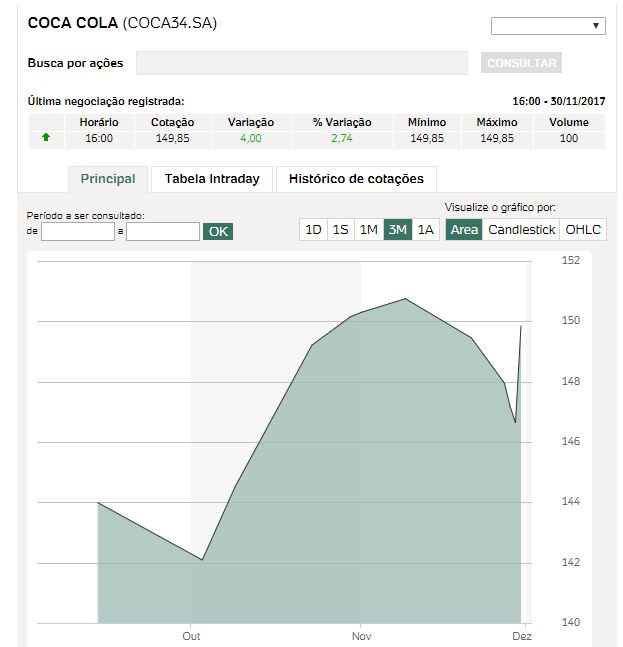
Task: Click the Horário value 16:00
Action: pos(99,138)
